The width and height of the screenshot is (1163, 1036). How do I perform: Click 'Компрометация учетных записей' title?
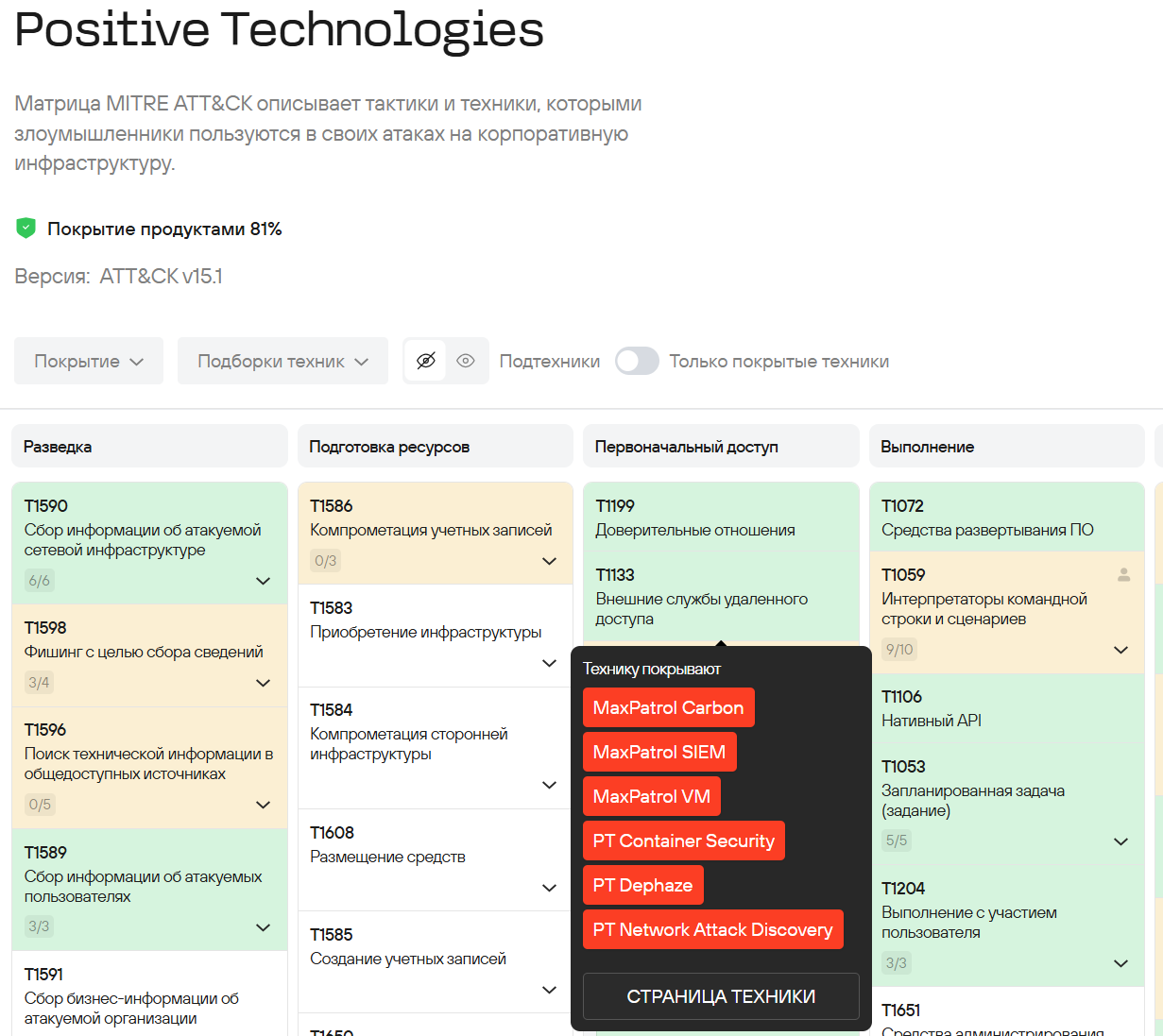click(431, 530)
